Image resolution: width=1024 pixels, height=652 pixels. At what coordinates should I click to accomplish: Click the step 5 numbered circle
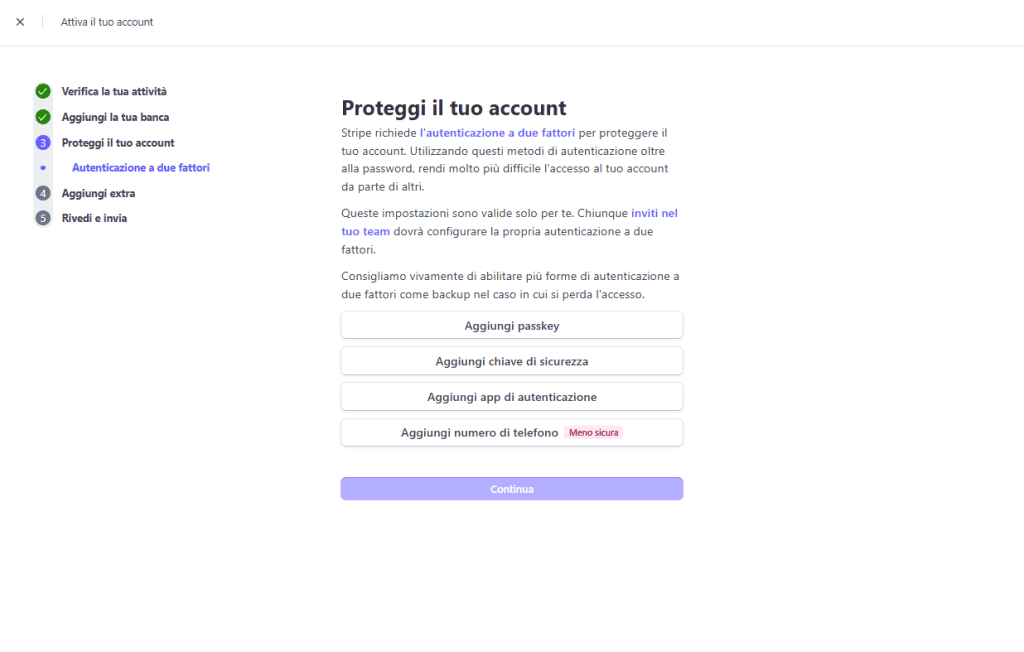[42, 218]
